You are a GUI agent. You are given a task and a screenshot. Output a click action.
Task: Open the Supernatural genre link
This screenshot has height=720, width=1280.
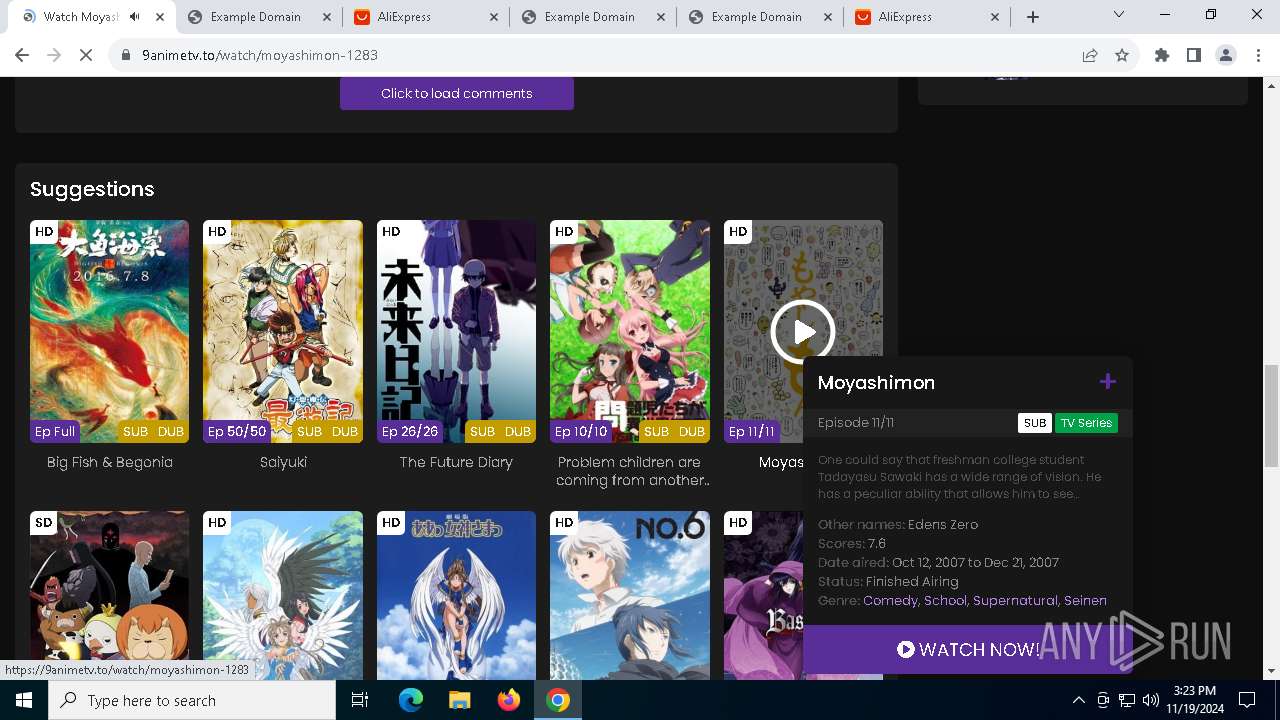click(1015, 600)
